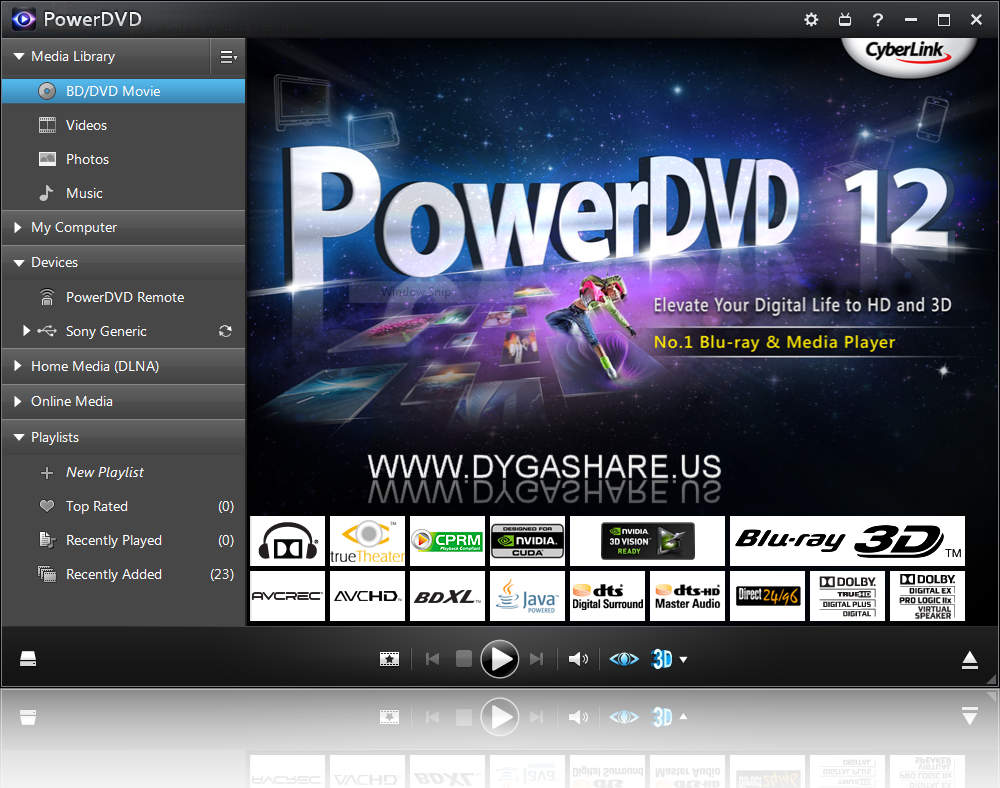The height and width of the screenshot is (788, 1000).
Task: Select BD/DVD Movie in Media Library
Action: pos(123,91)
